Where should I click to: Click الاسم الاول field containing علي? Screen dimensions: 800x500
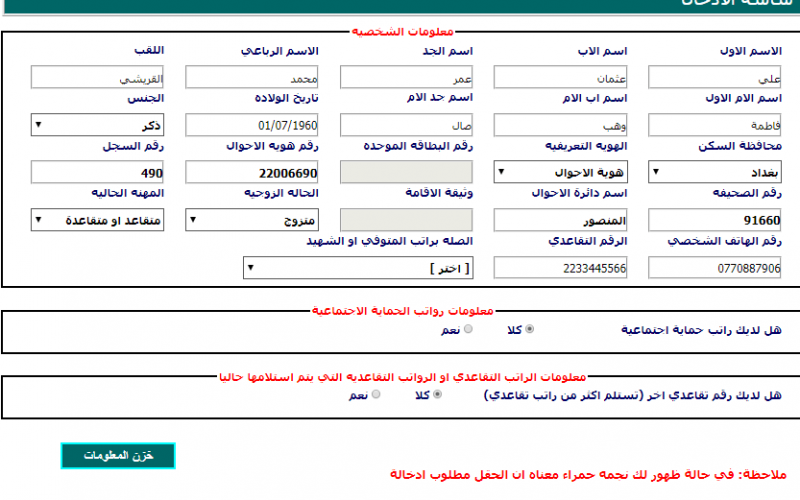[715, 78]
